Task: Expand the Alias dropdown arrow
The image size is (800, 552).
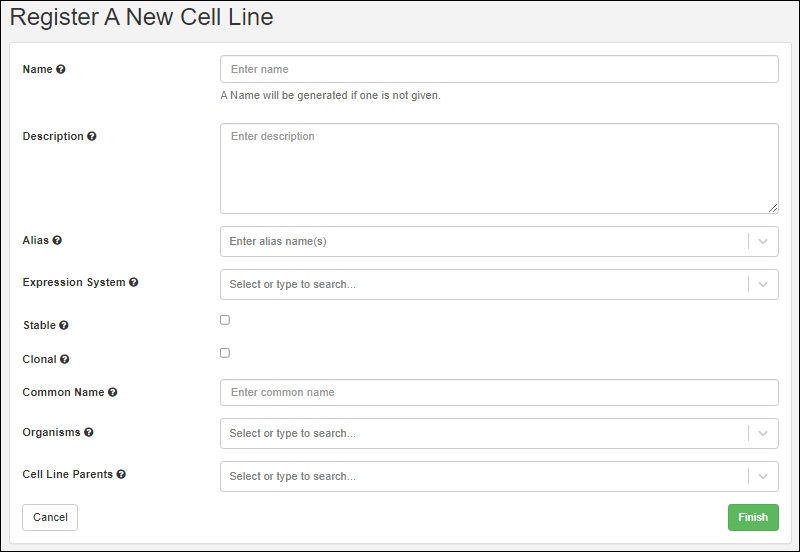Action: point(763,241)
